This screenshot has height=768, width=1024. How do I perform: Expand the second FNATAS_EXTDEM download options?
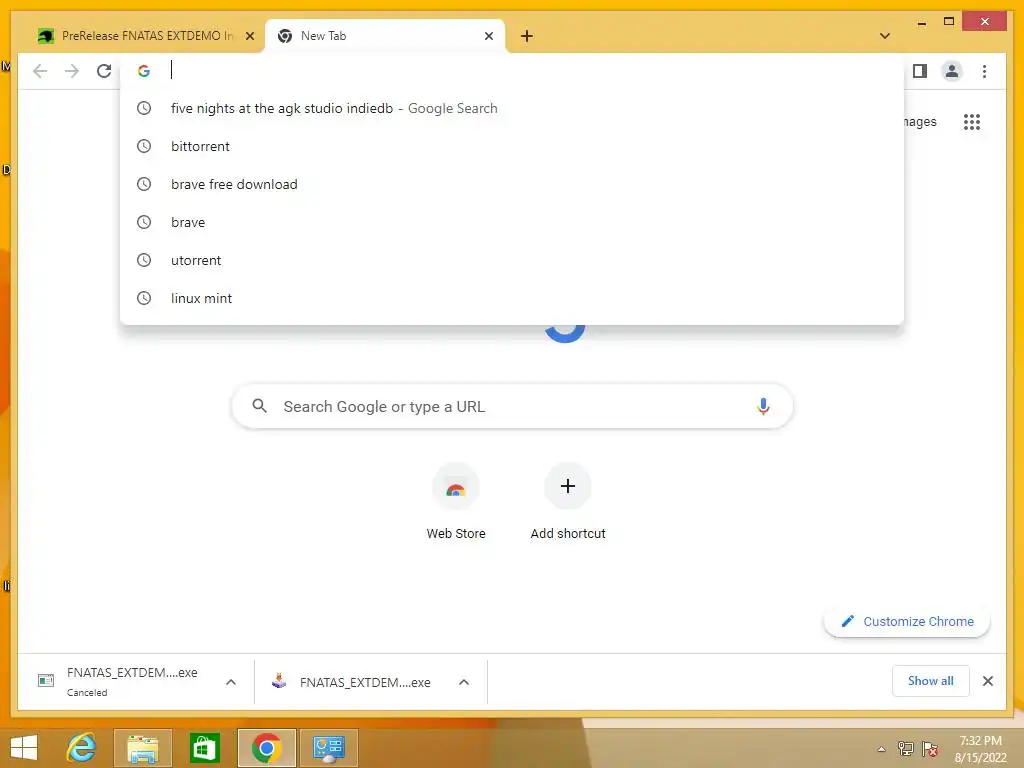click(x=464, y=682)
